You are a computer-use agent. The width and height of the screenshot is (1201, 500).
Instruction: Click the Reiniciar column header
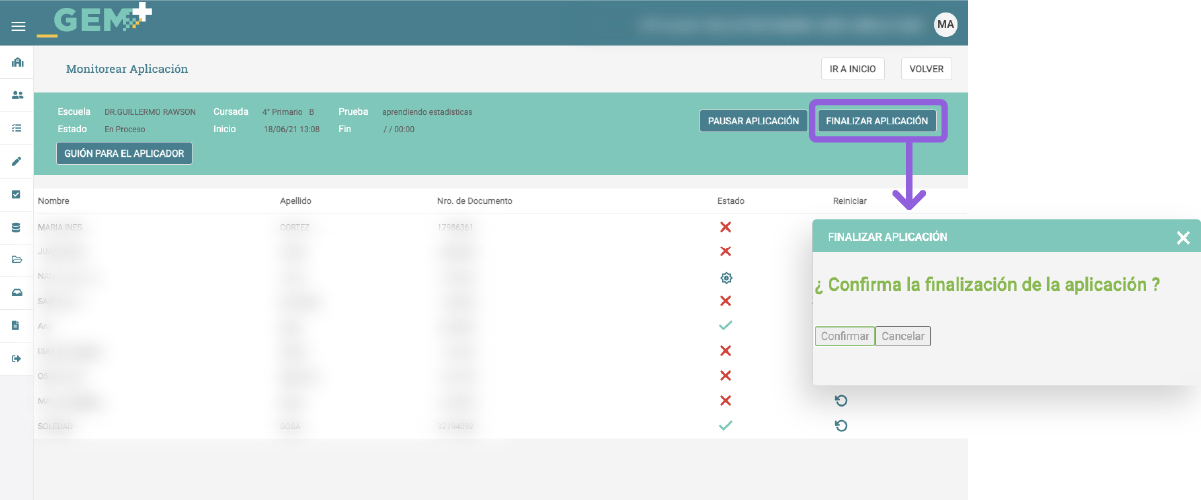pyautogui.click(x=850, y=201)
